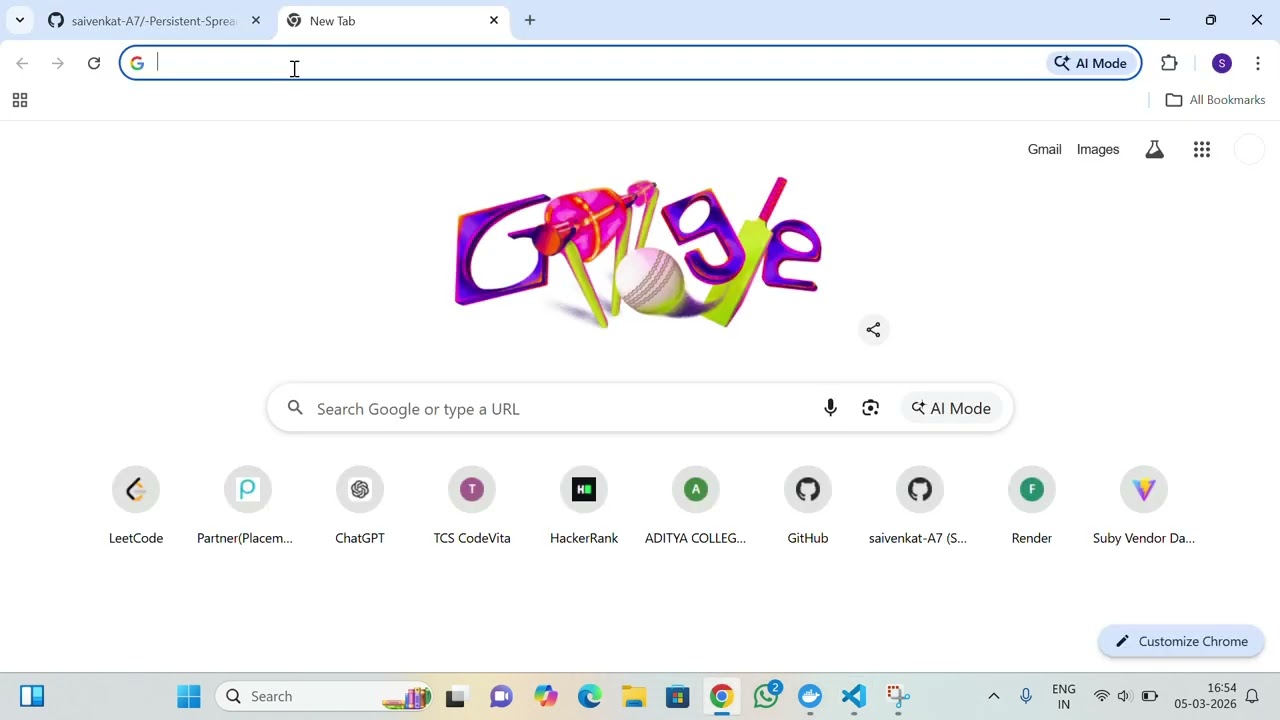Click the Google icon in address bar
The image size is (1280, 720).
137,63
